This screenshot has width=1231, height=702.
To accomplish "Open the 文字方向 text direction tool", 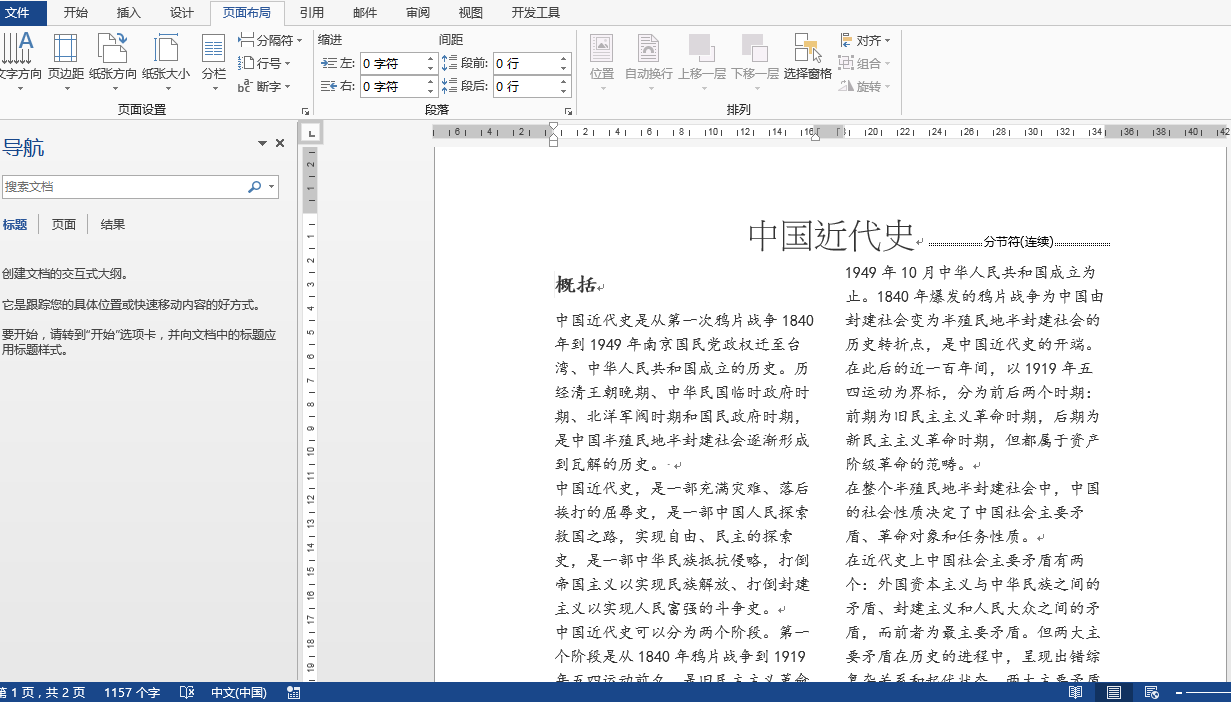I will (x=19, y=60).
